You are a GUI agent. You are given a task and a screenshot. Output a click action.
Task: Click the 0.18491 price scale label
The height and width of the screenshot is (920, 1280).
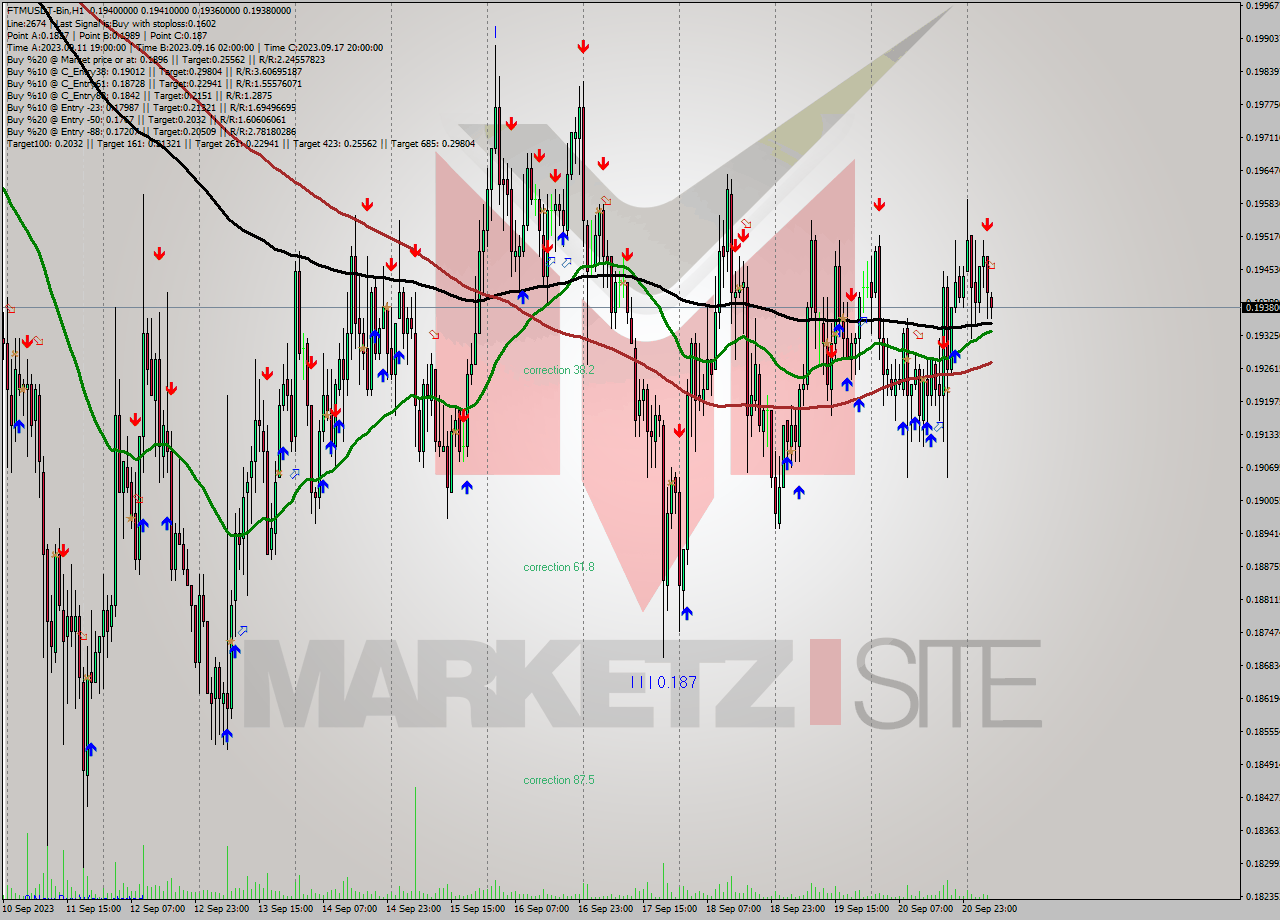point(1261,764)
